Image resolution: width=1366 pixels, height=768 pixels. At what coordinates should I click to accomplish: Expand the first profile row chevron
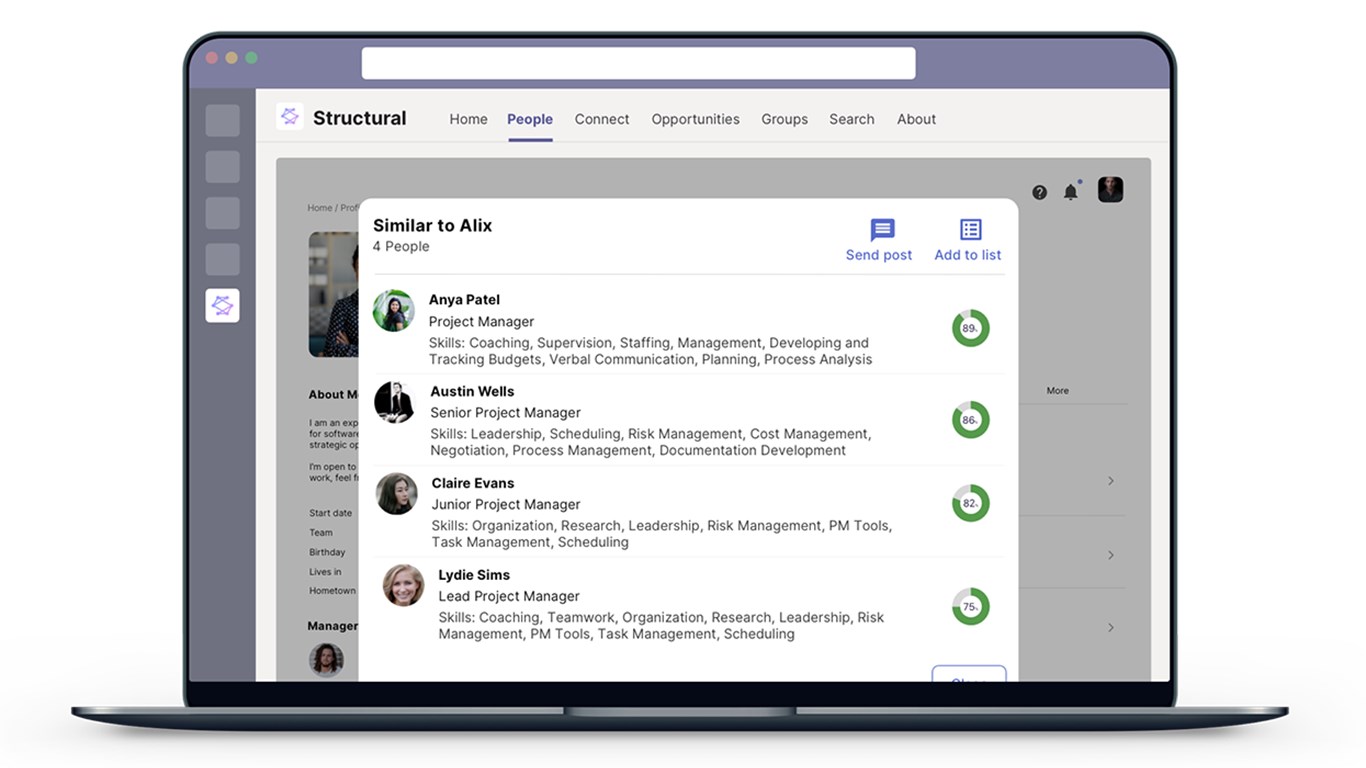1111,481
